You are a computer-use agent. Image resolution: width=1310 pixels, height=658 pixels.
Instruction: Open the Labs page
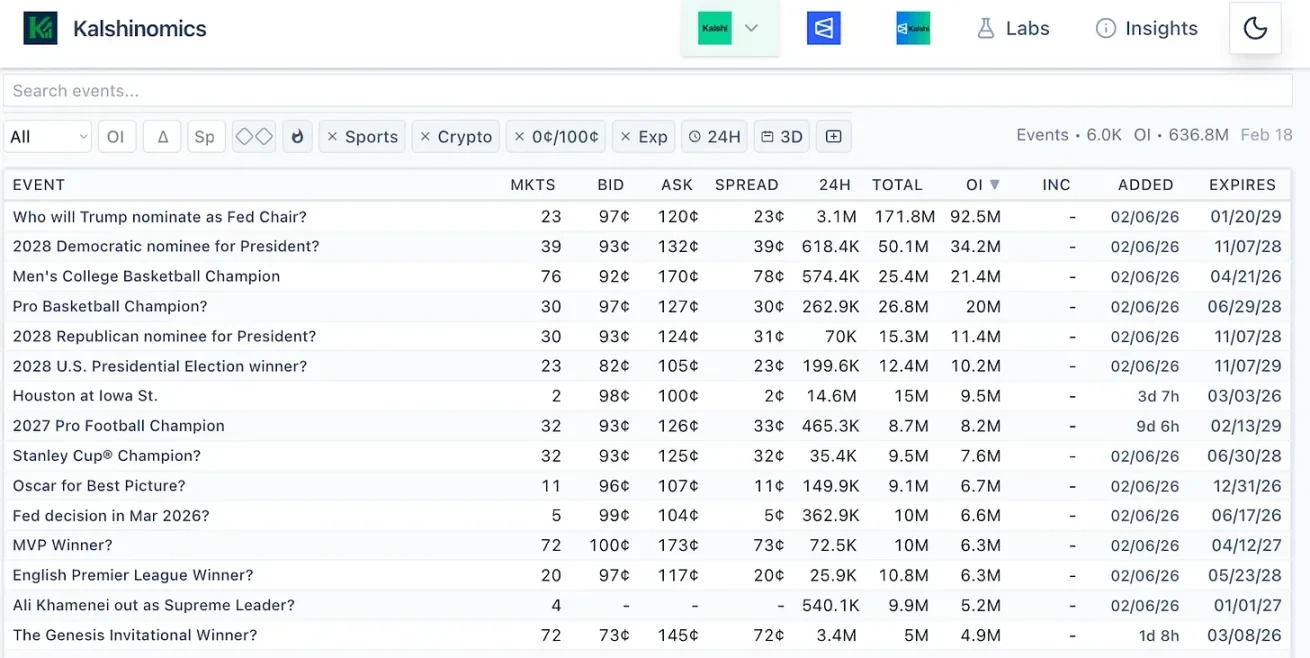tap(1013, 28)
